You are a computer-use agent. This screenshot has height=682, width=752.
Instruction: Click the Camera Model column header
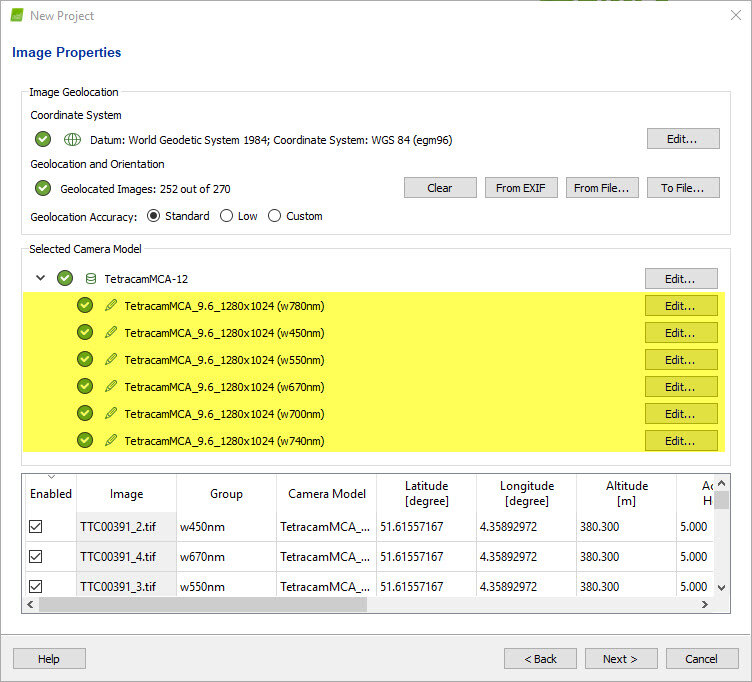pyautogui.click(x=326, y=494)
